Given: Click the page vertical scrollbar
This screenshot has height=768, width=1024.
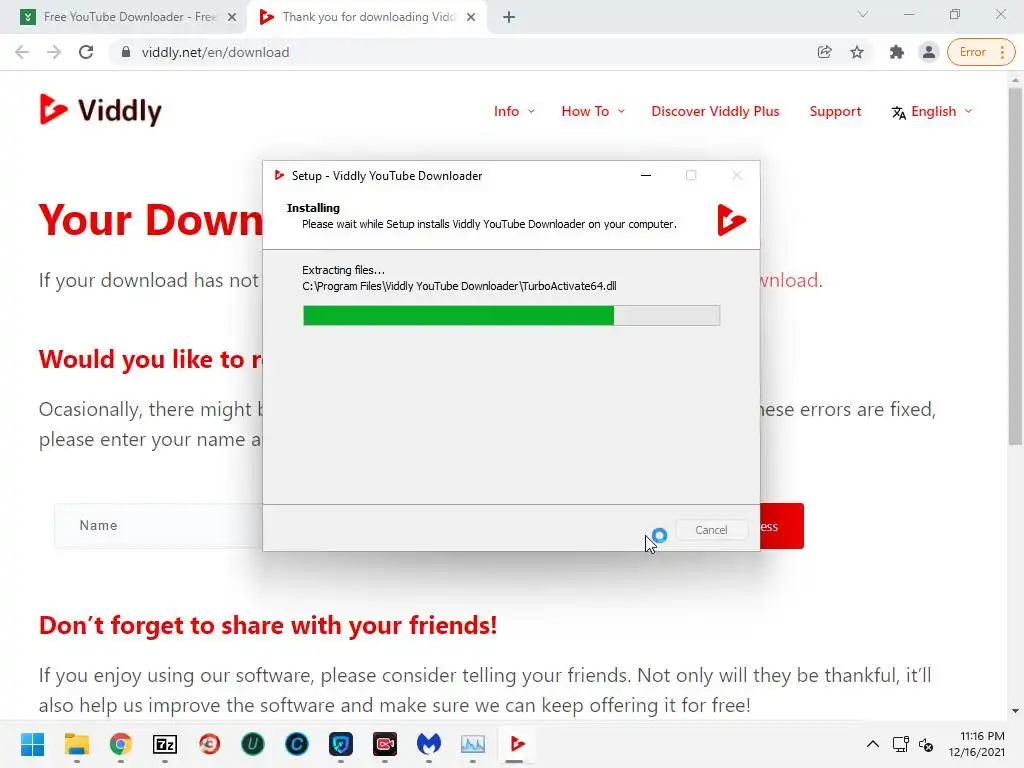Looking at the screenshot, I should tap(1014, 266).
